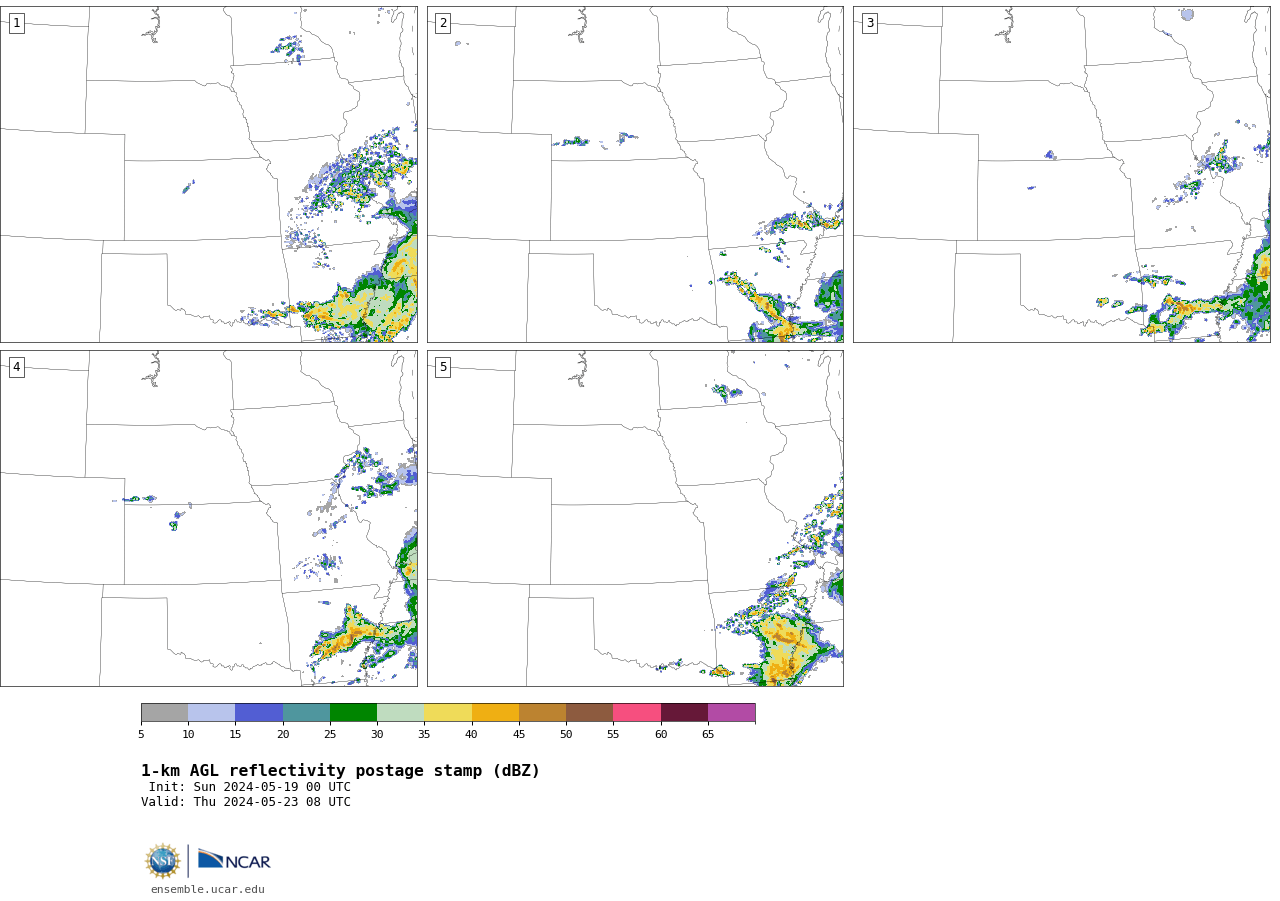Click the maroon 60-65 dBZ swatch
Screen dimensions: 1280x901
684,713
